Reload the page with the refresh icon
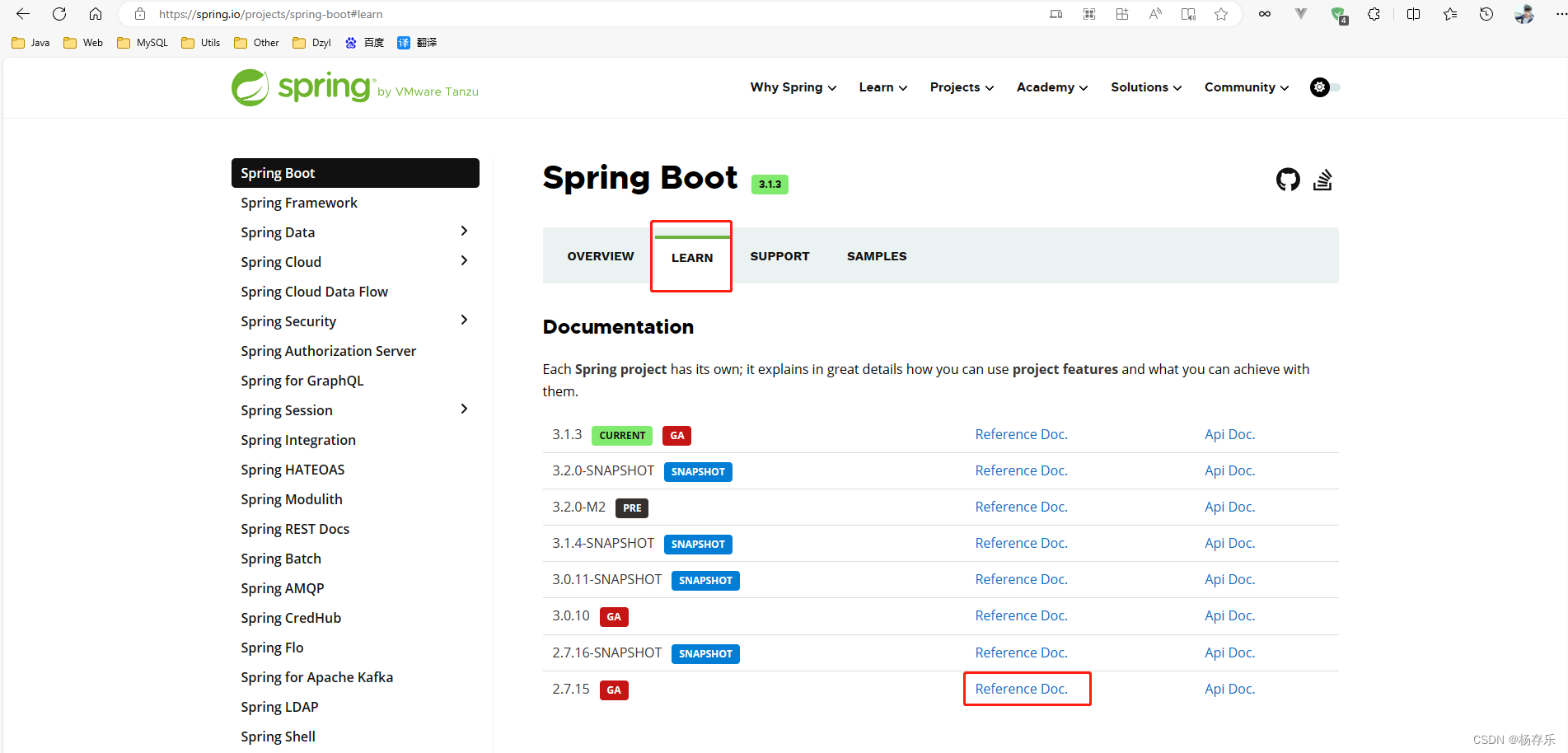 pos(59,14)
